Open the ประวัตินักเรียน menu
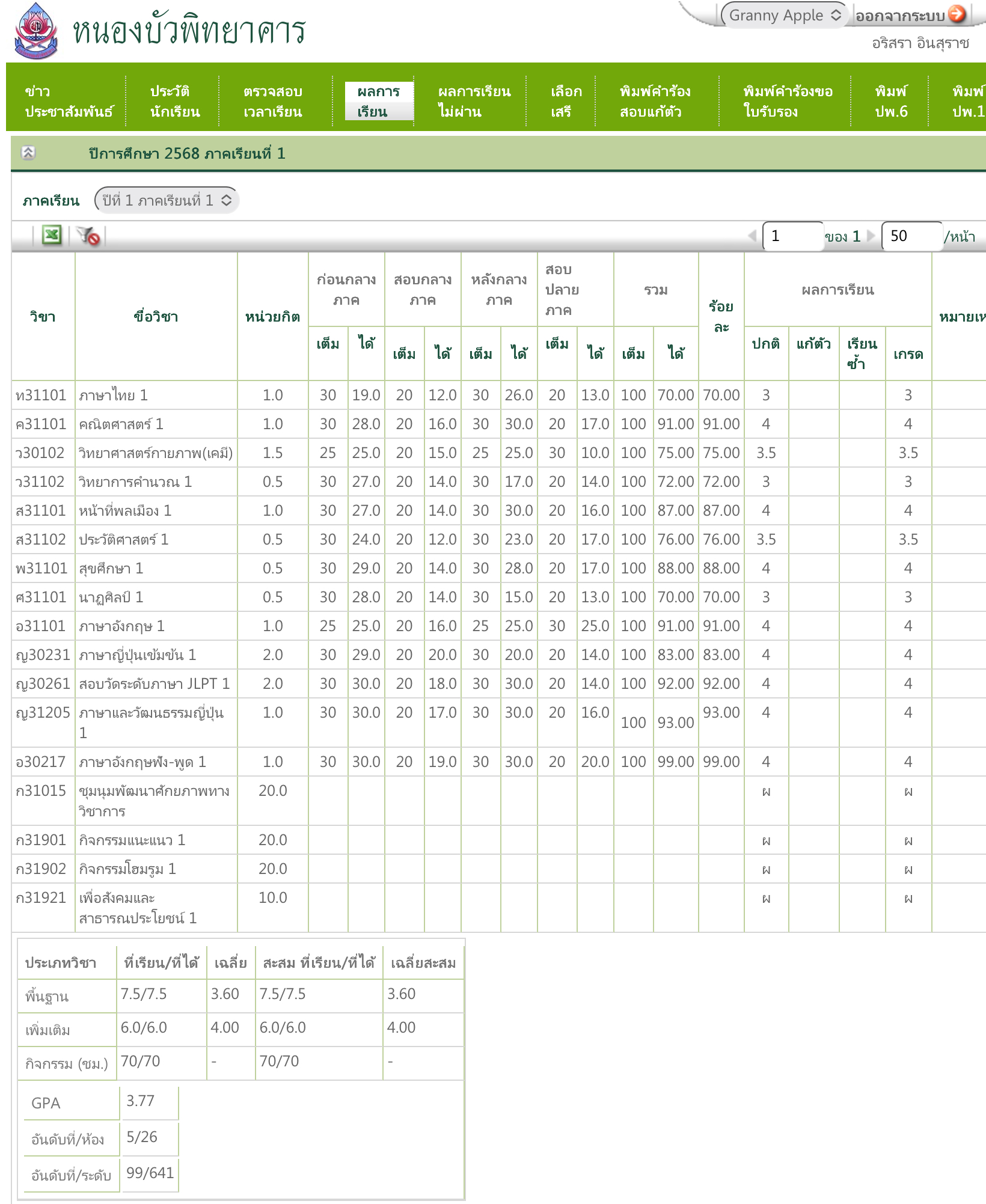Image resolution: width=986 pixels, height=1204 pixels. point(174,101)
